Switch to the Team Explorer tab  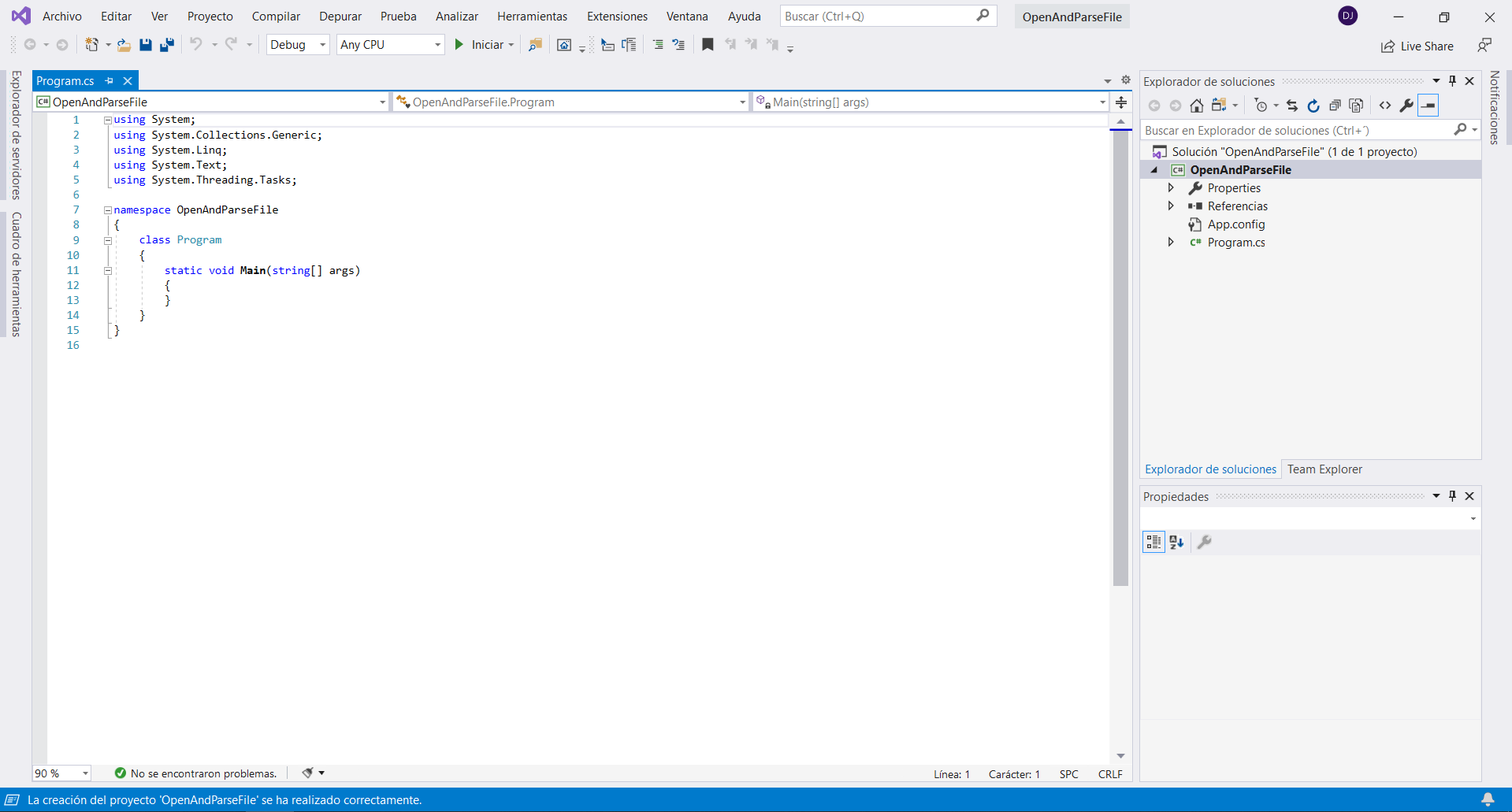click(1324, 469)
